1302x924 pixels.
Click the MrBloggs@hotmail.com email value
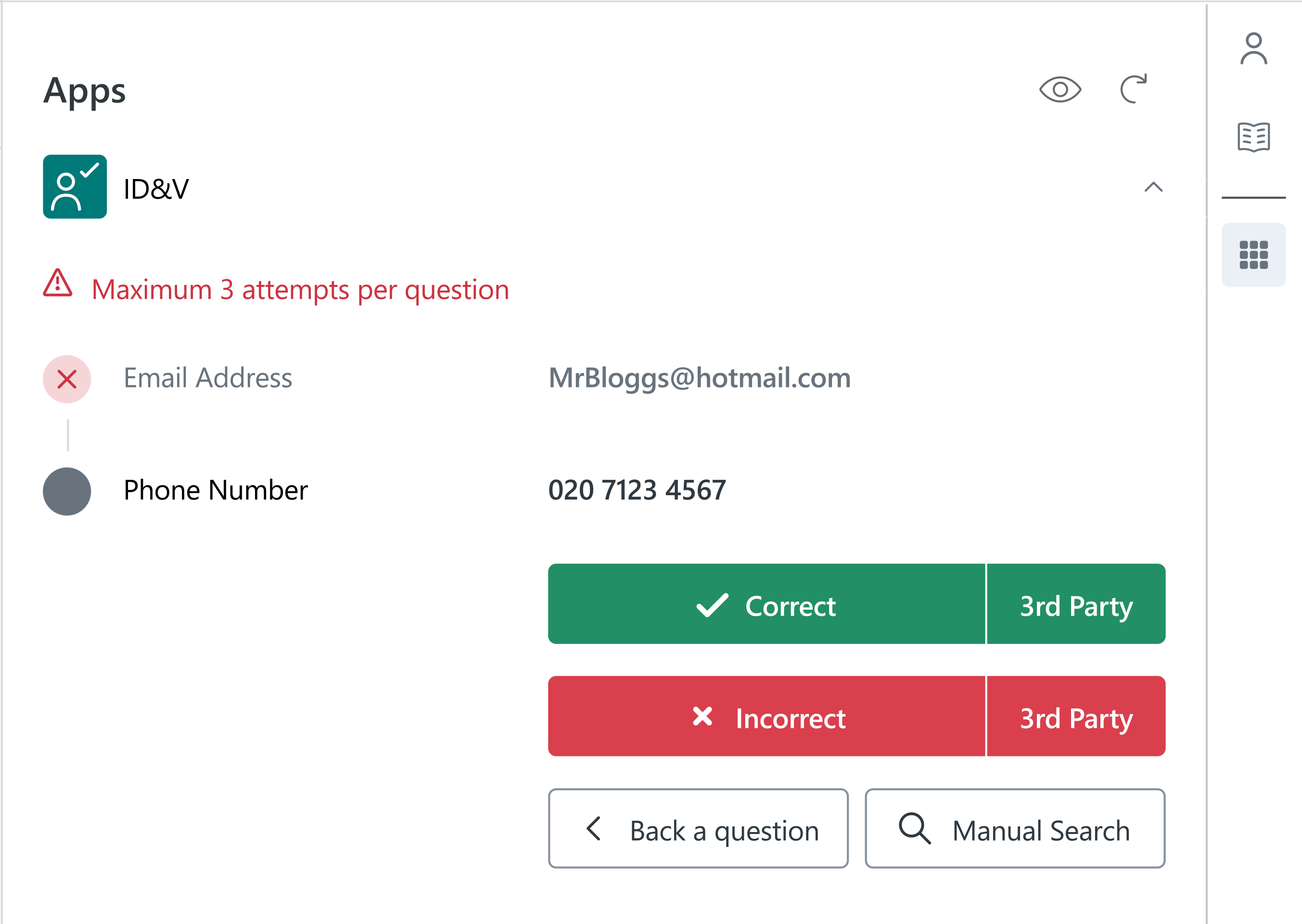click(699, 378)
